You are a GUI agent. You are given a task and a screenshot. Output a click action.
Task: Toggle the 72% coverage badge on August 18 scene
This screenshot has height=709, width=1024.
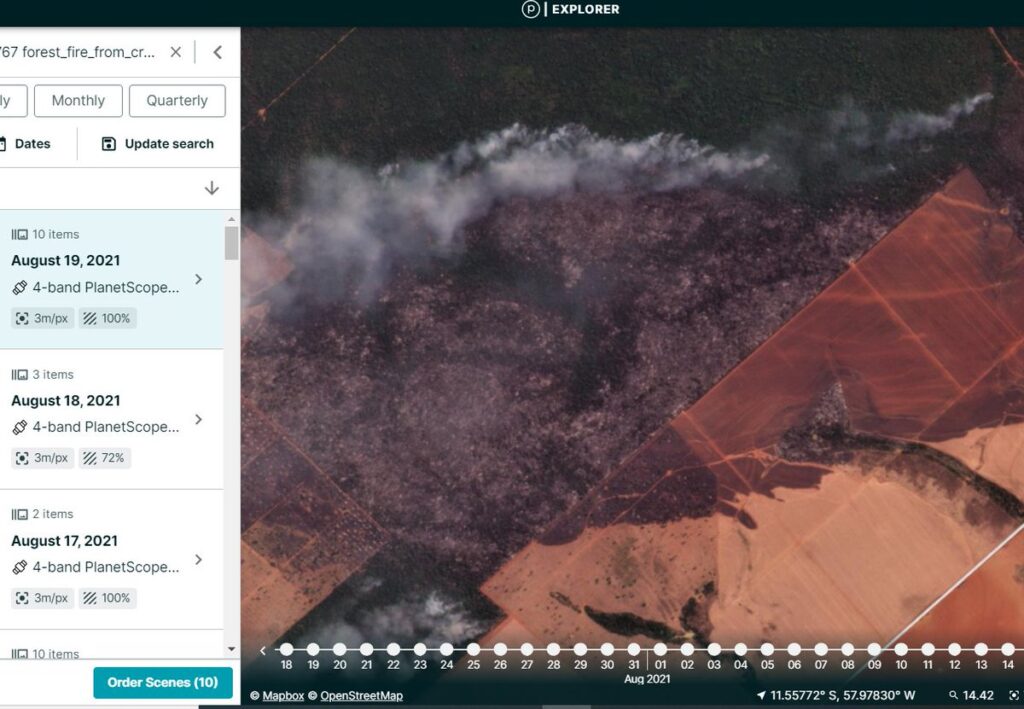[104, 458]
